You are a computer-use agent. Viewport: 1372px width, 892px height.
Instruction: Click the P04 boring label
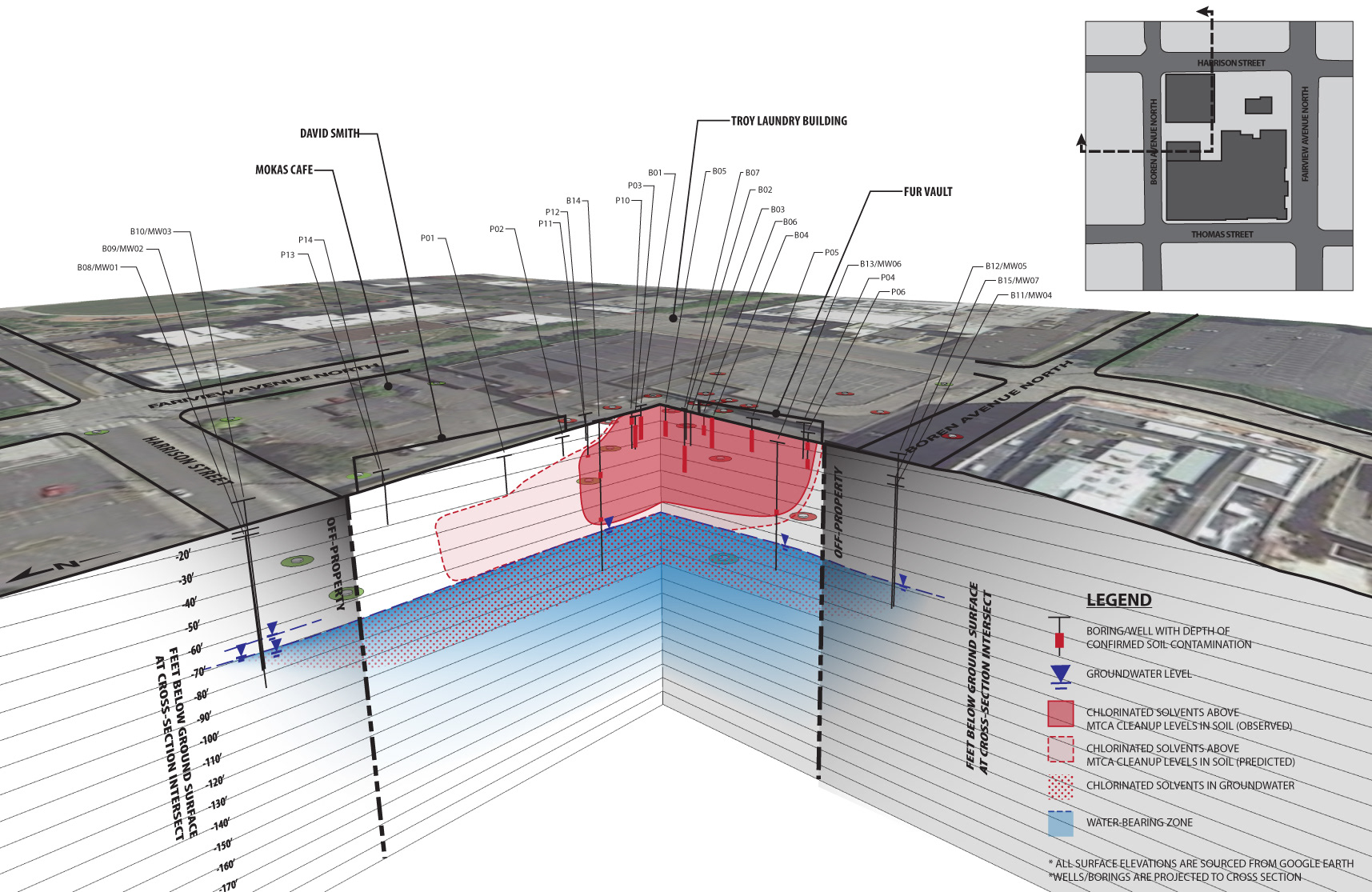coord(888,278)
